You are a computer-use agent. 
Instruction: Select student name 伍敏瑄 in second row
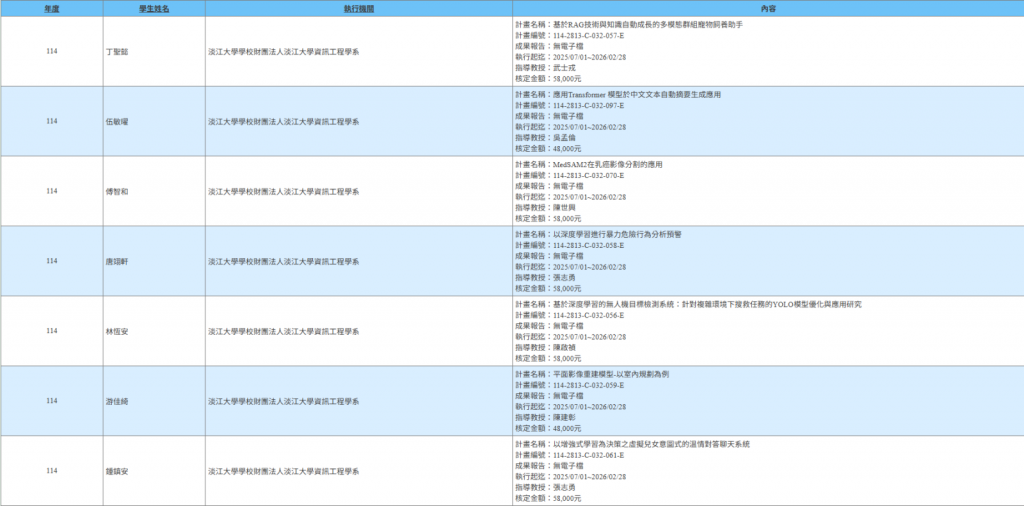[x=117, y=121]
